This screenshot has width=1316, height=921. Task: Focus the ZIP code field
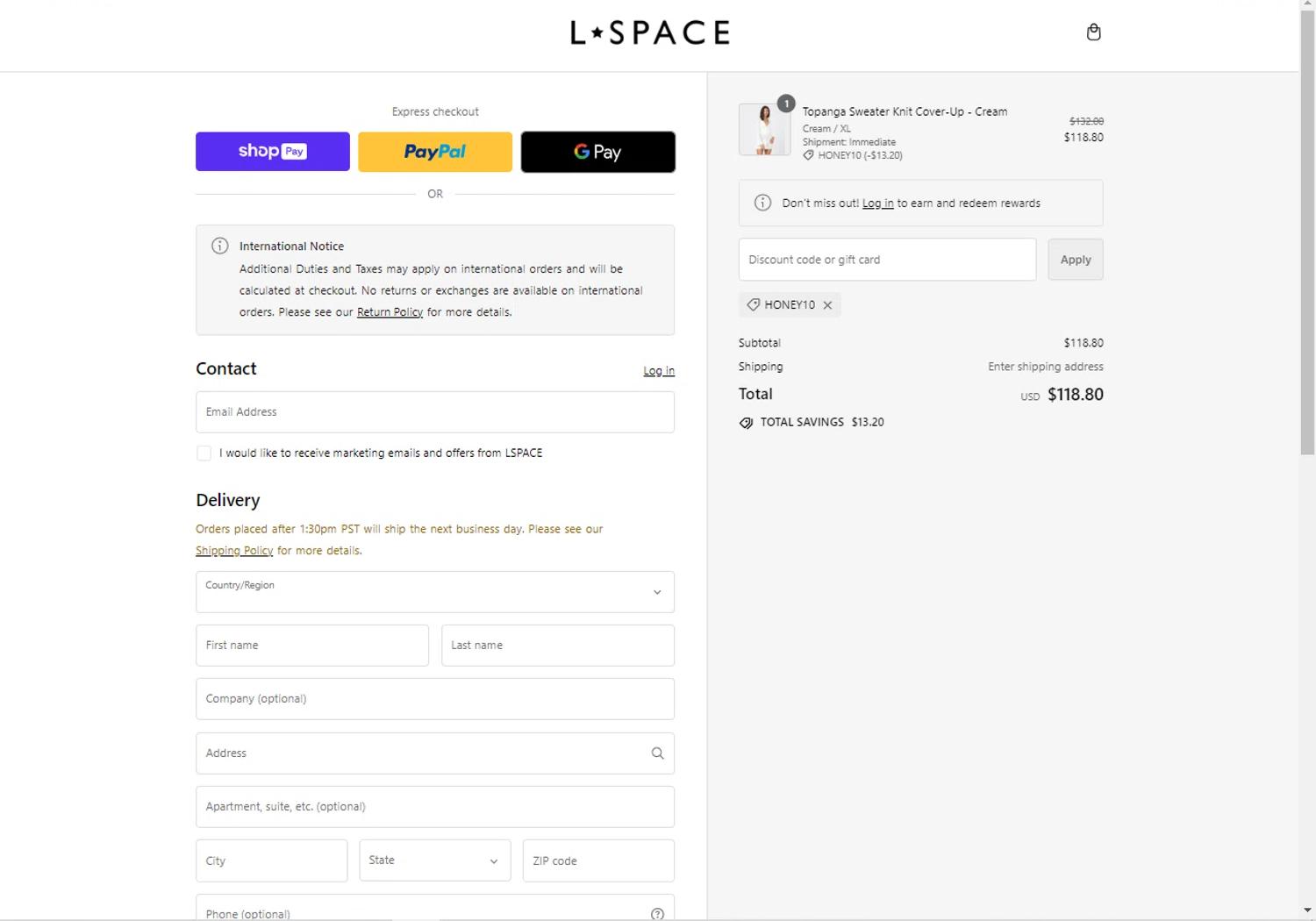coord(598,860)
